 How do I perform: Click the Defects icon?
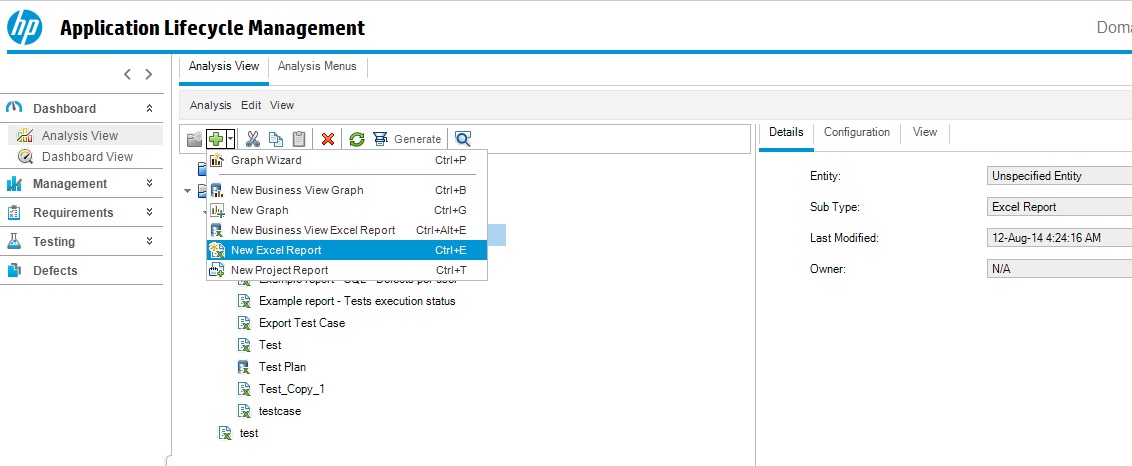point(14,270)
